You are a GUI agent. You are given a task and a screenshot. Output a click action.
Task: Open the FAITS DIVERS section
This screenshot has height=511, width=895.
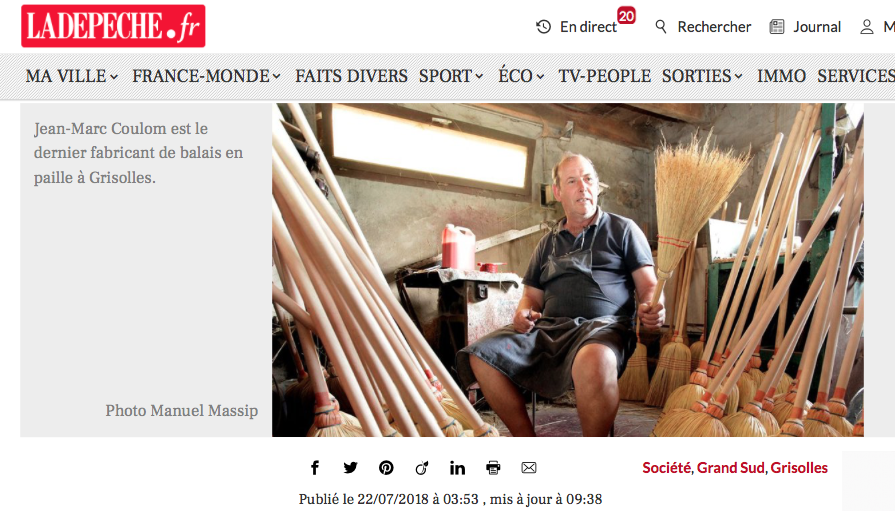point(351,76)
